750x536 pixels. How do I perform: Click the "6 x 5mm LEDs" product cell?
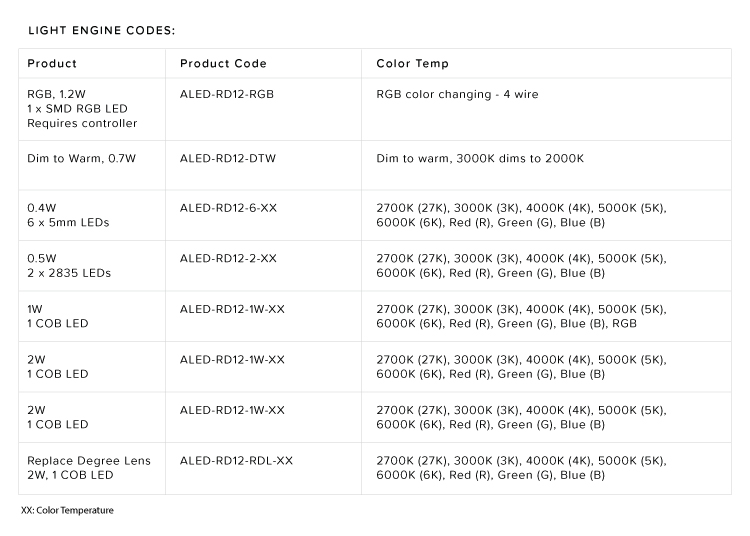pos(68,223)
